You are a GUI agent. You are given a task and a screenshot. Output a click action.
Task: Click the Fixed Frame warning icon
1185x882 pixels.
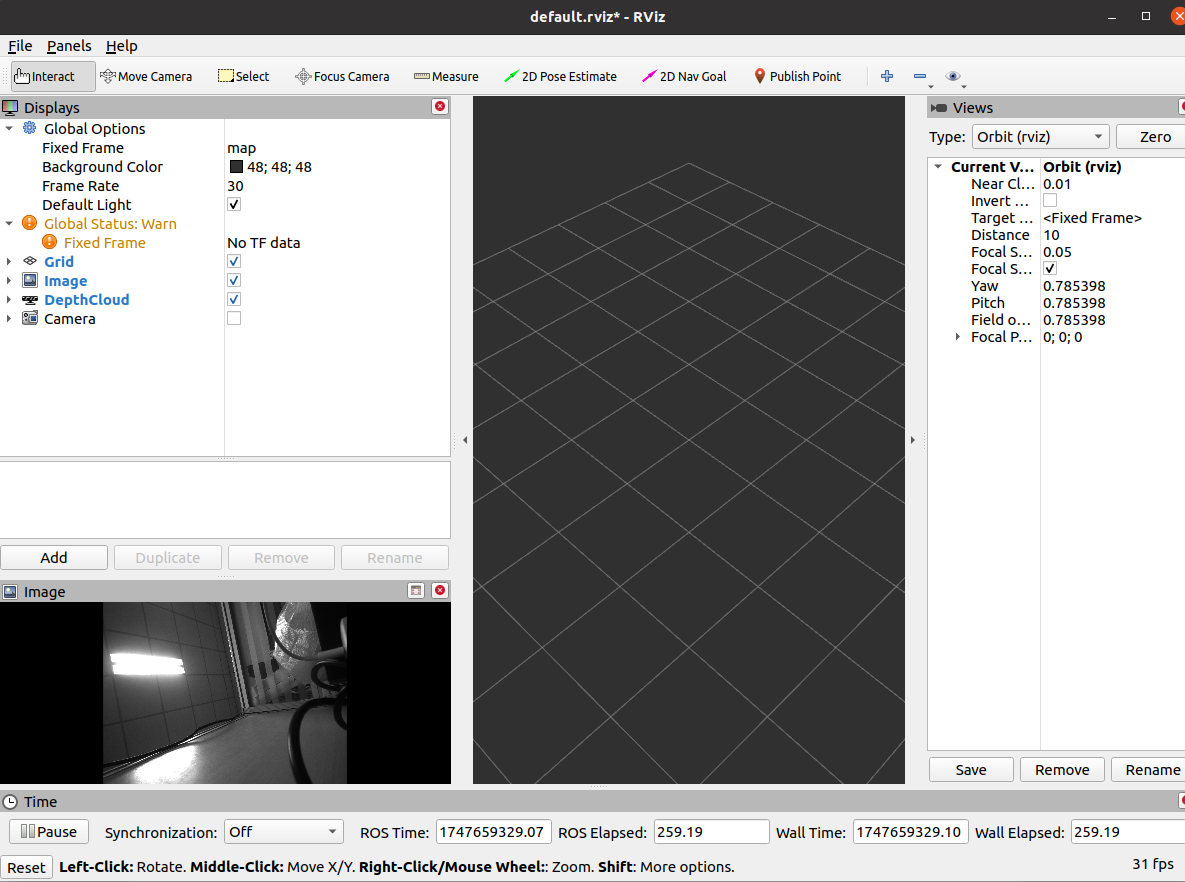[49, 242]
